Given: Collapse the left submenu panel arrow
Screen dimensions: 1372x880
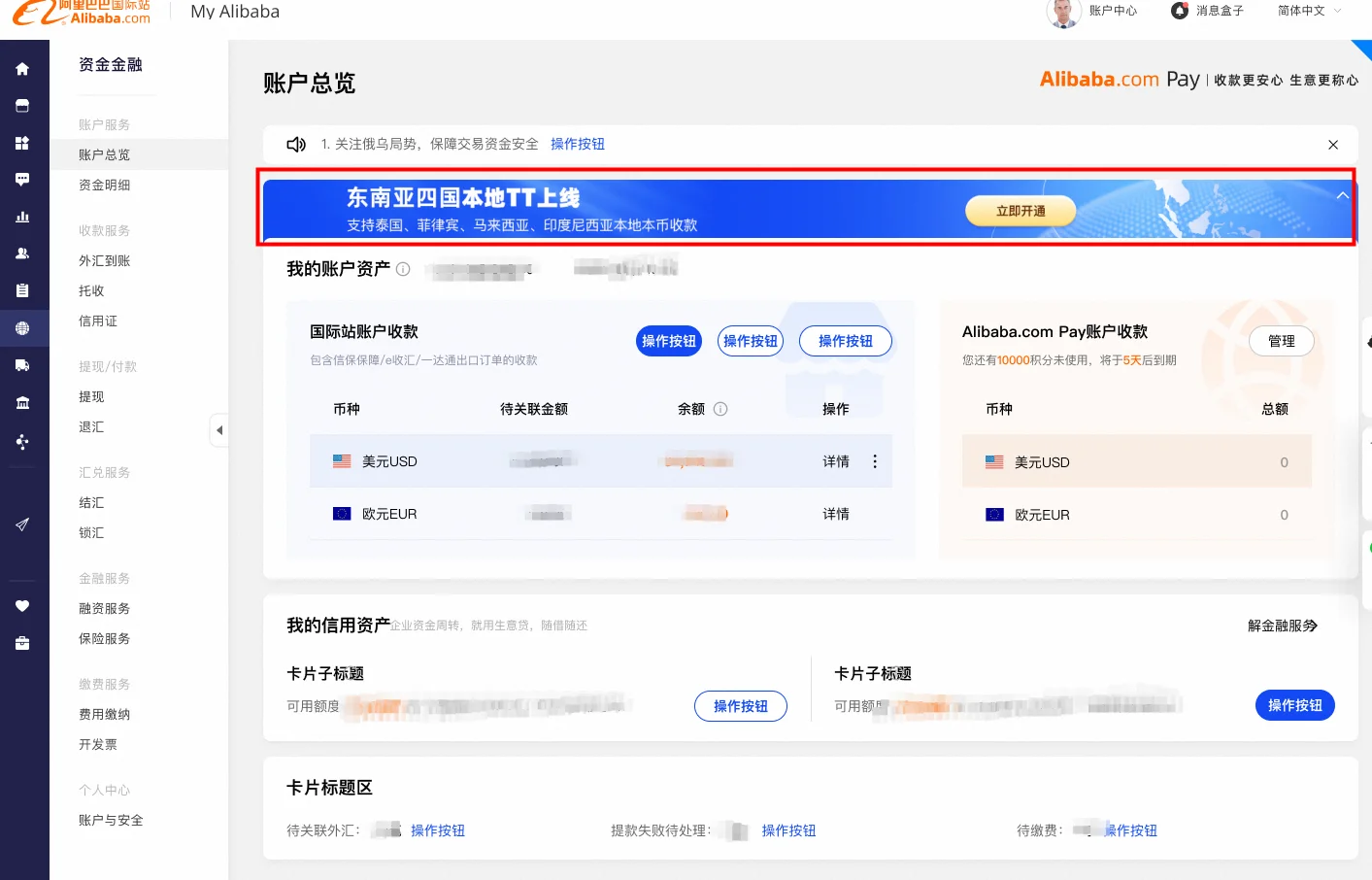Looking at the screenshot, I should click(219, 430).
